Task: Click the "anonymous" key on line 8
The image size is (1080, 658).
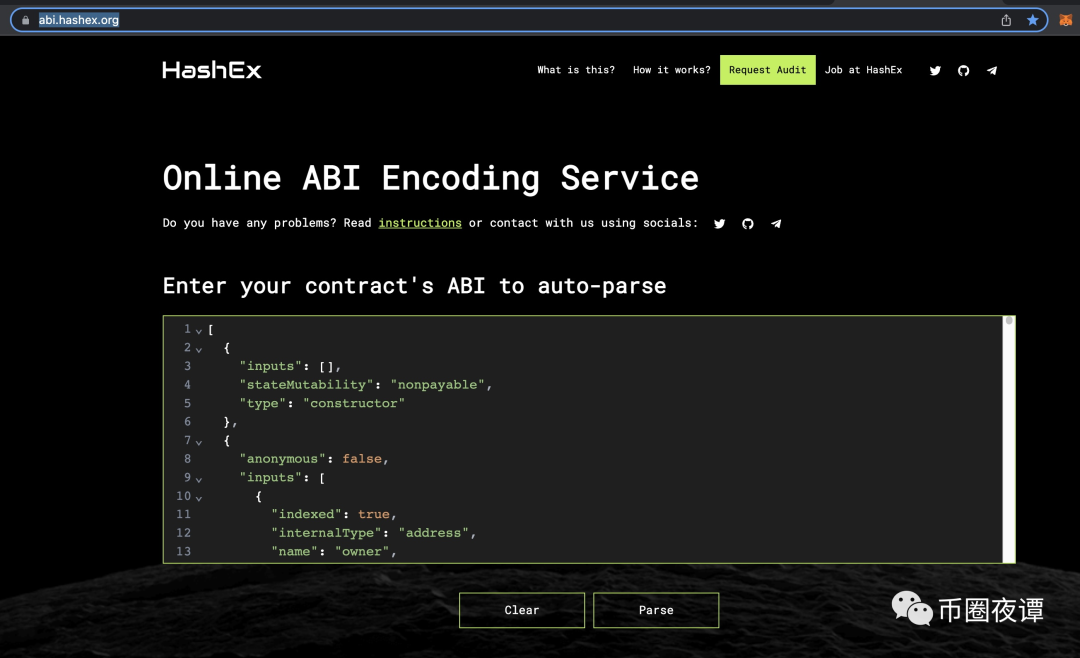Action: [282, 459]
